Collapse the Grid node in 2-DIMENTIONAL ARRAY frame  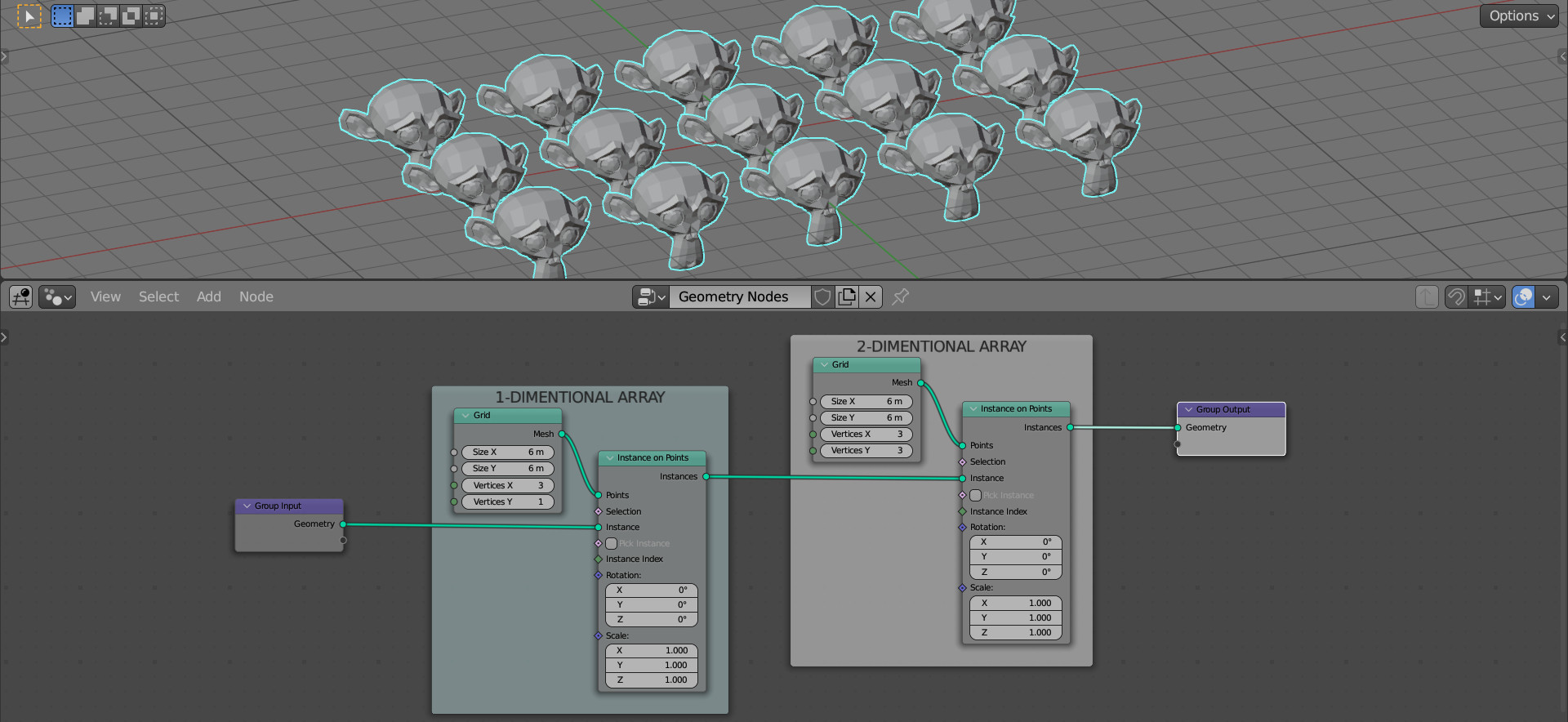tap(824, 365)
